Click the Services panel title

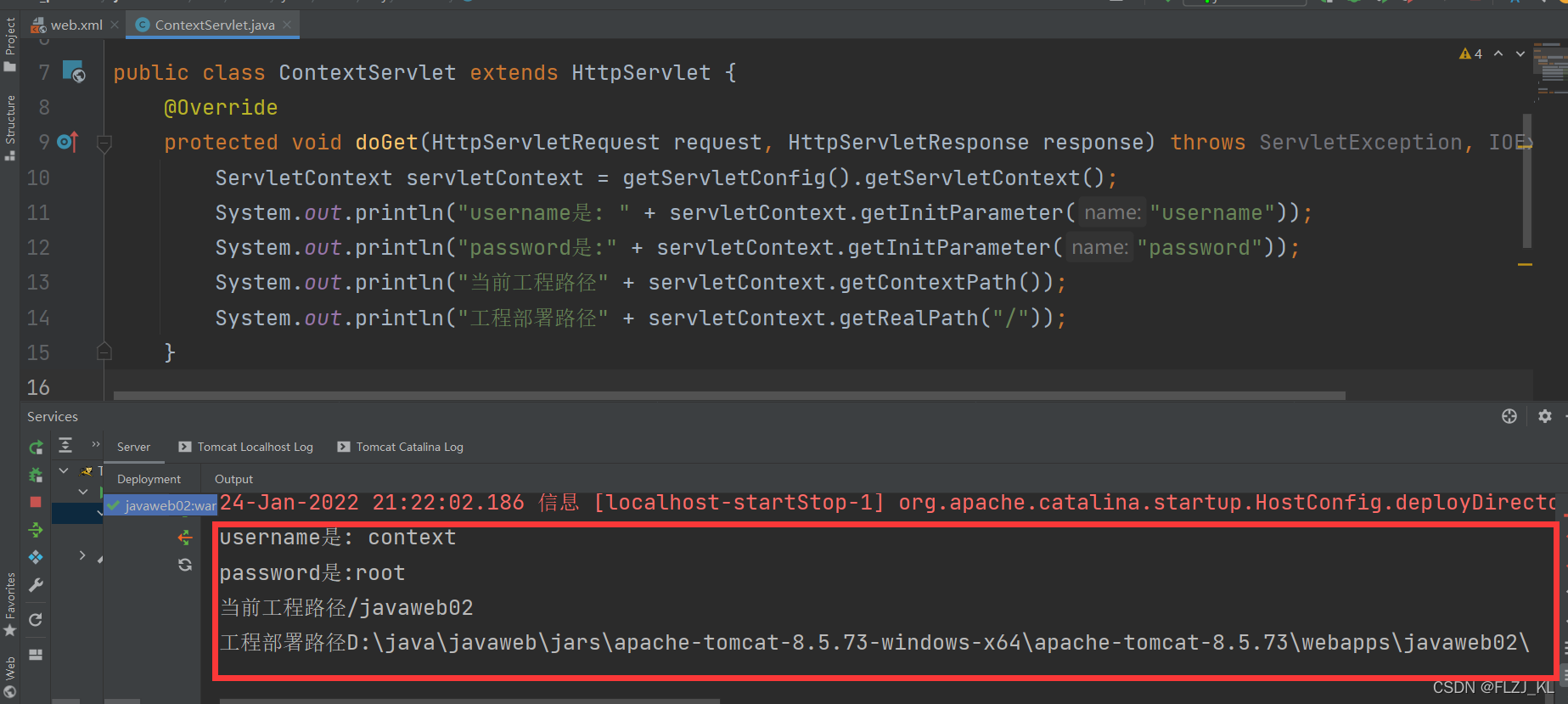[53, 416]
